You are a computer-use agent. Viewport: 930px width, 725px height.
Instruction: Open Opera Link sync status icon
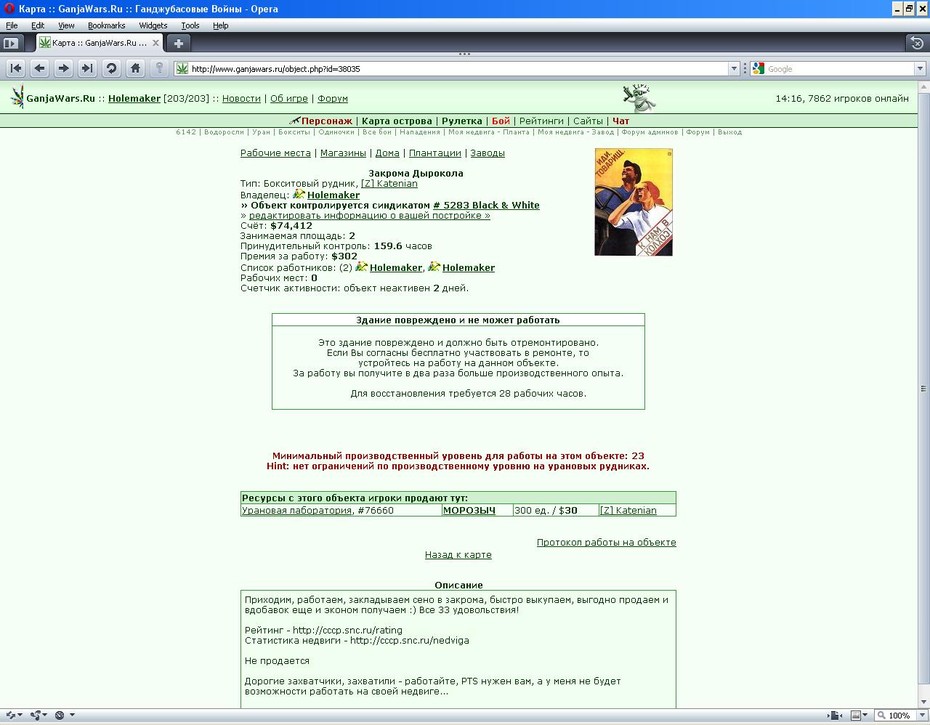(14, 715)
